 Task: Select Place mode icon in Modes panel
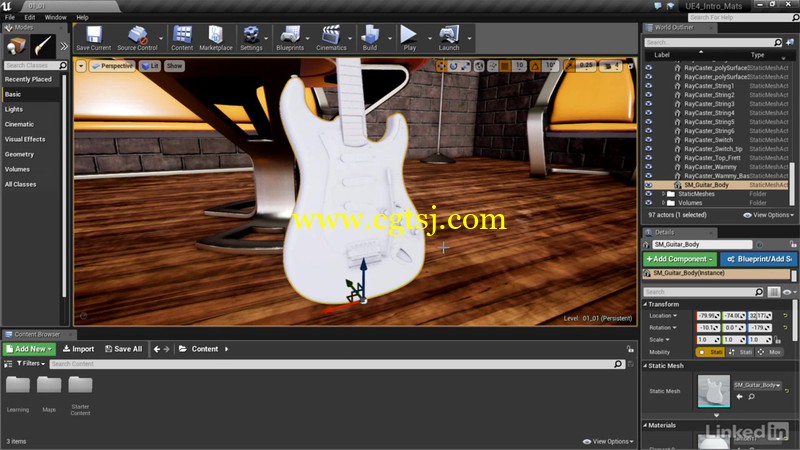pyautogui.click(x=16, y=46)
